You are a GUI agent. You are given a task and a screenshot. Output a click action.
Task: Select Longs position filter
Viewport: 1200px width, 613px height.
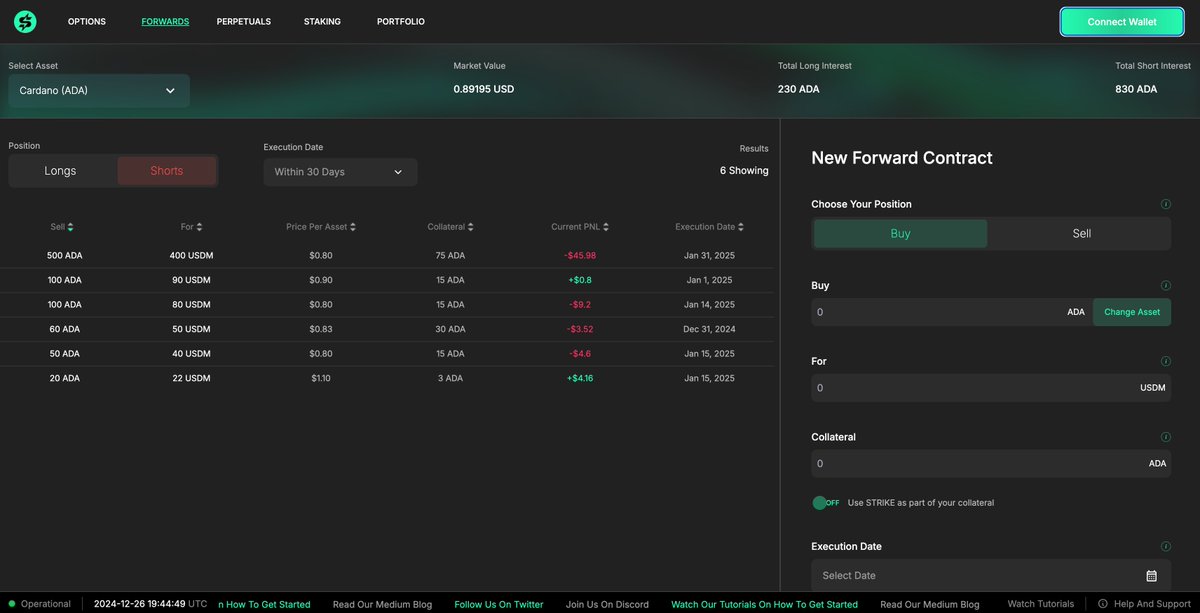60,171
